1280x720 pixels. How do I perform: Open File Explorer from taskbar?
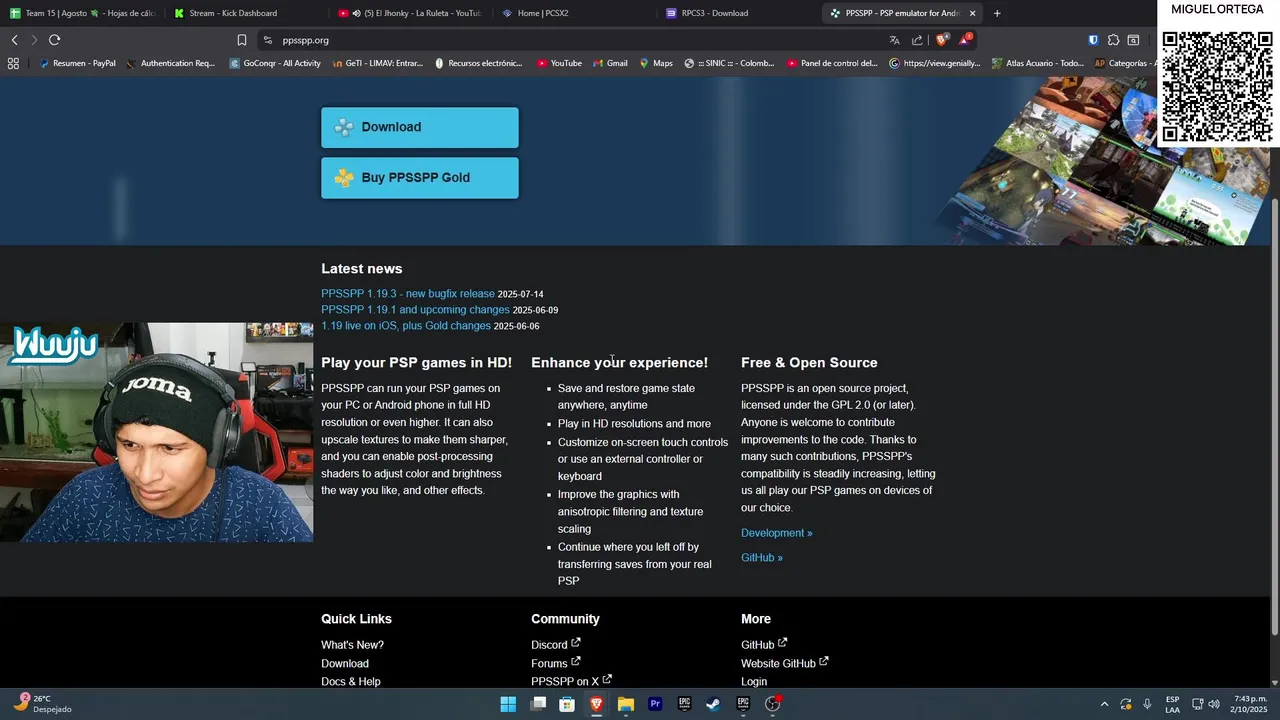click(626, 704)
